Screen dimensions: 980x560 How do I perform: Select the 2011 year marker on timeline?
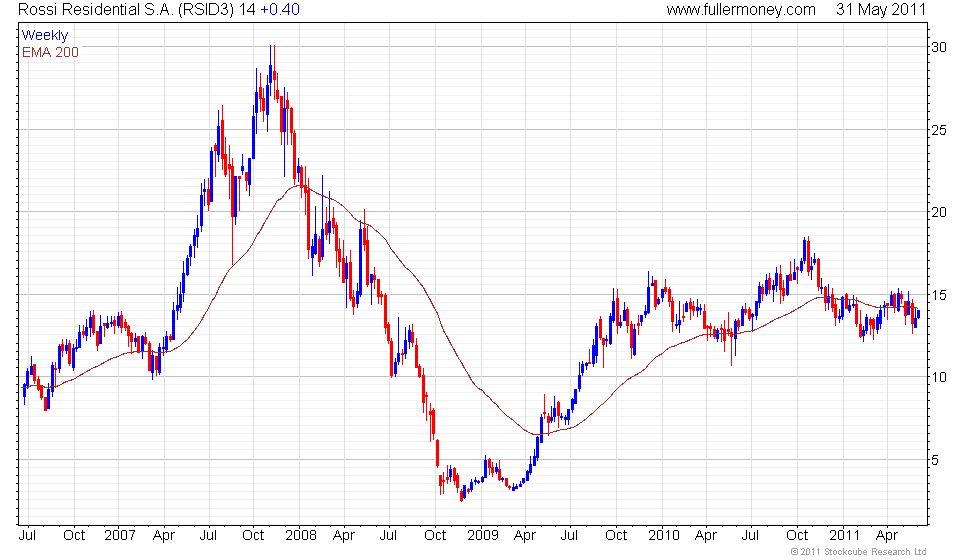pyautogui.click(x=844, y=536)
